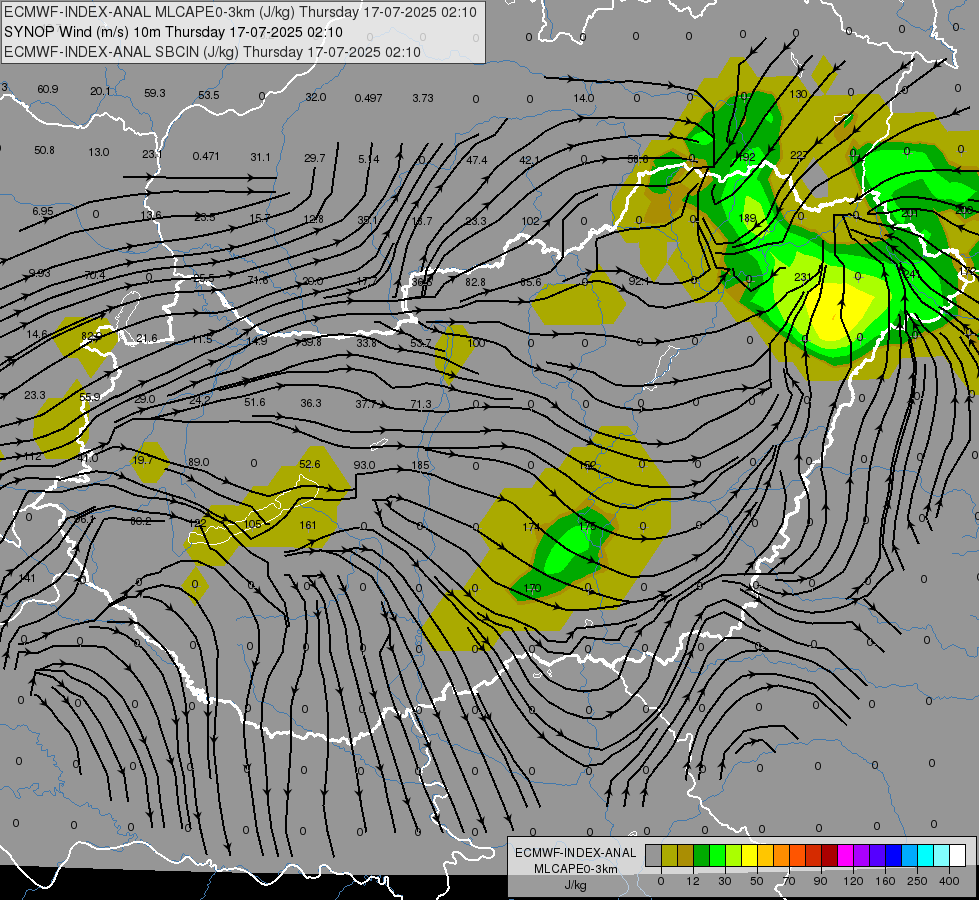This screenshot has height=900, width=979.
Task: Click legend scale value 90
Action: [820, 881]
